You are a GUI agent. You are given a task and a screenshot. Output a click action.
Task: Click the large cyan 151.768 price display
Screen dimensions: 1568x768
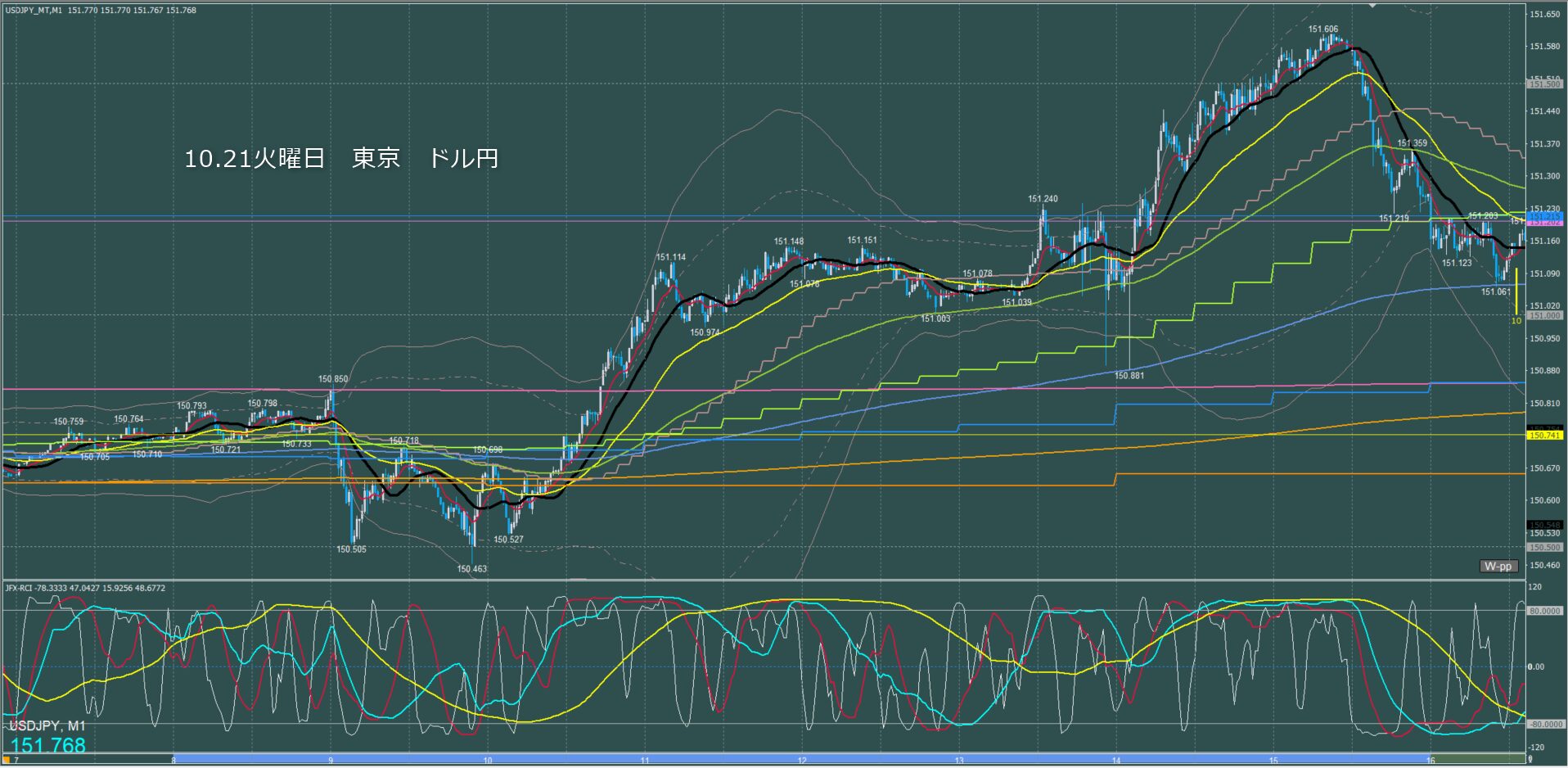tap(48, 745)
